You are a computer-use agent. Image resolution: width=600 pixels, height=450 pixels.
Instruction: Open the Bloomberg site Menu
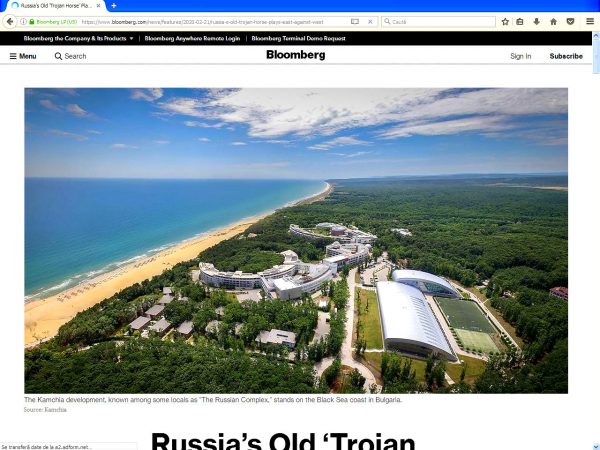tap(23, 56)
